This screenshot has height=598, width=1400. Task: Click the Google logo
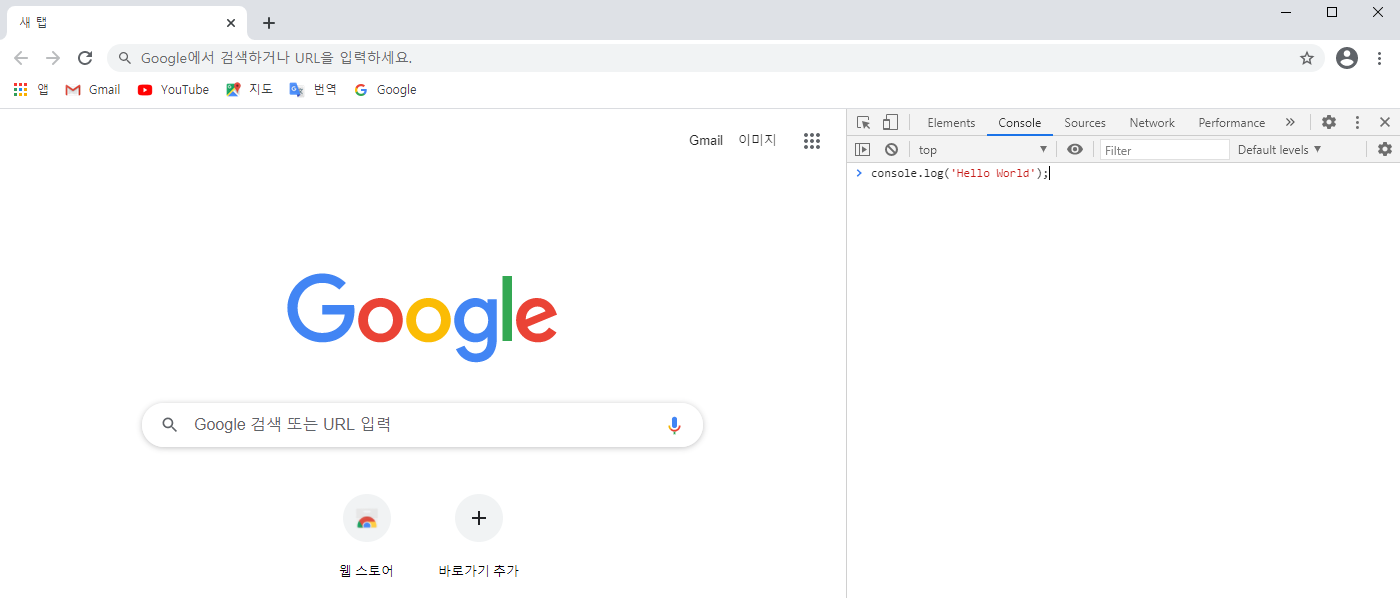click(x=422, y=316)
